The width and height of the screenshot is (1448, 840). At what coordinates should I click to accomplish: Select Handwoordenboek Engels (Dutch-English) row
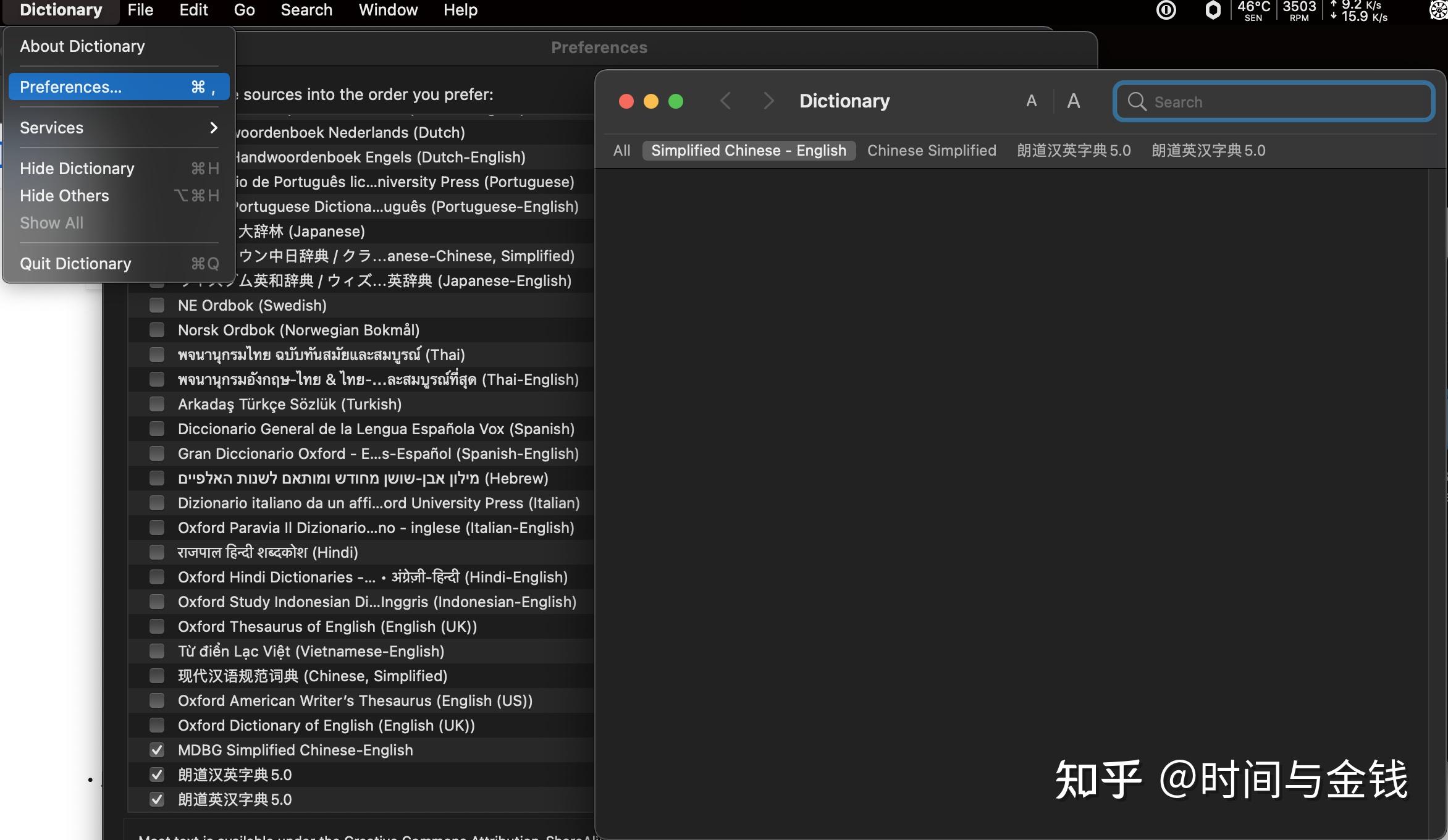(x=415, y=157)
